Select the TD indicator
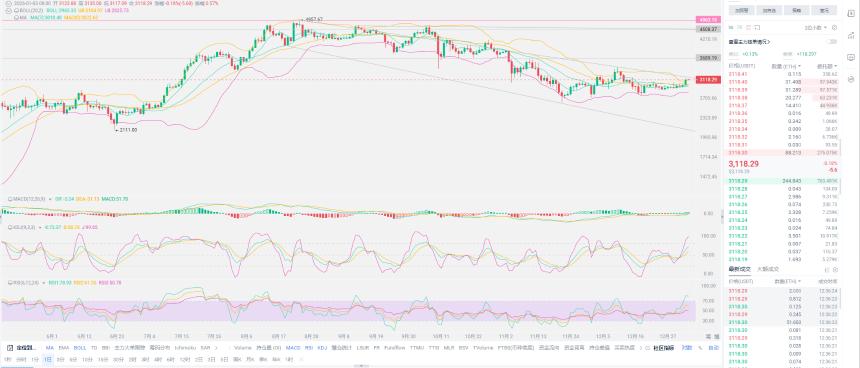Viewport: 860px width, 368px height. 94,347
